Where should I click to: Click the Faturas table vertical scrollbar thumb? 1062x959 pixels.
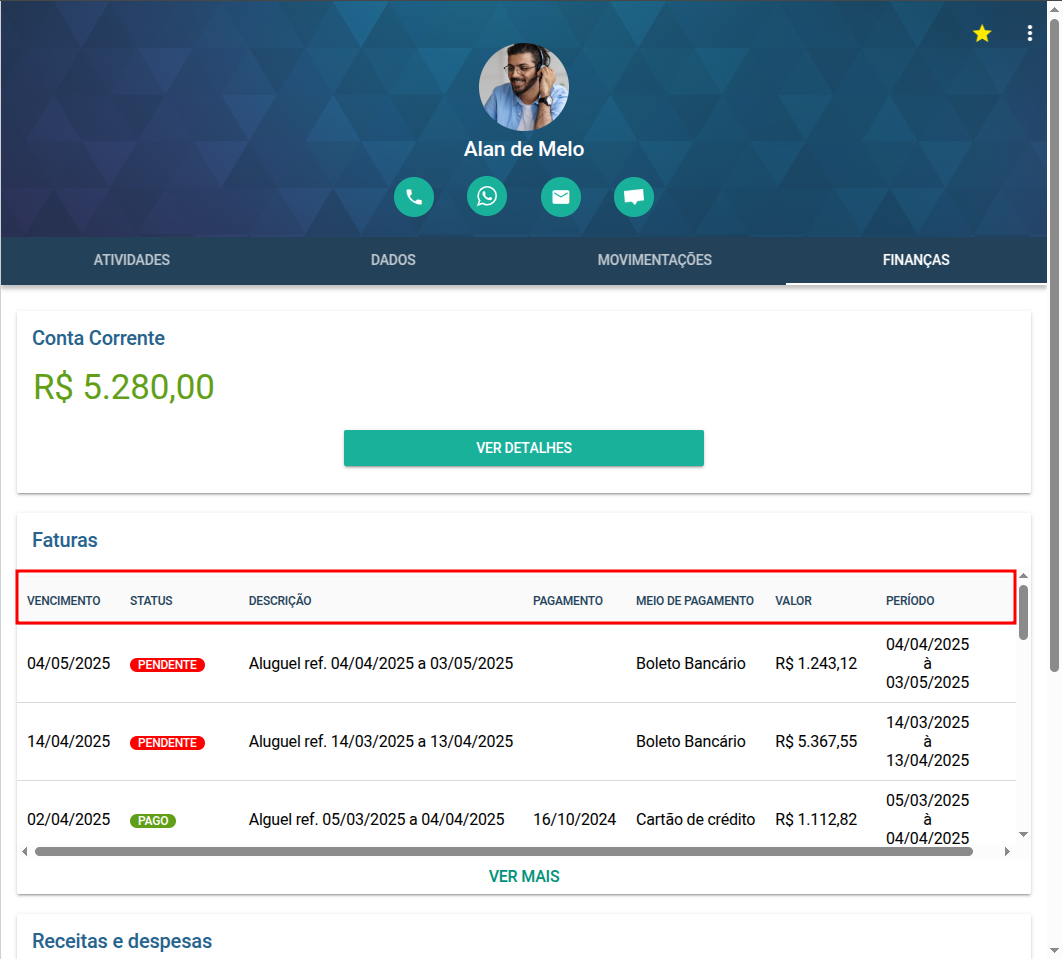1023,612
